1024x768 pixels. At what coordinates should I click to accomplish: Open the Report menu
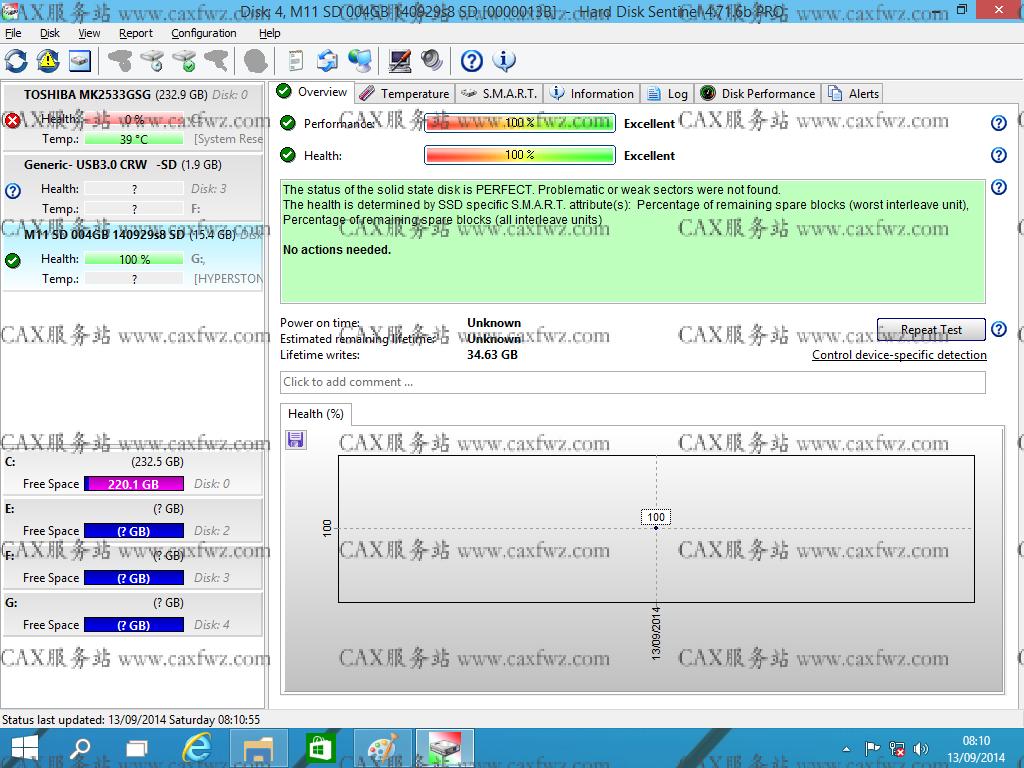[136, 33]
